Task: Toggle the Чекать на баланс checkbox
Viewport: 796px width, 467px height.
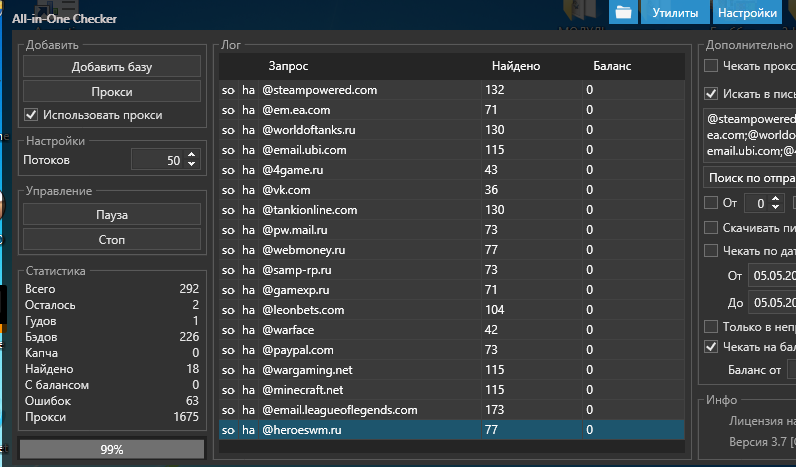Action: pos(711,347)
